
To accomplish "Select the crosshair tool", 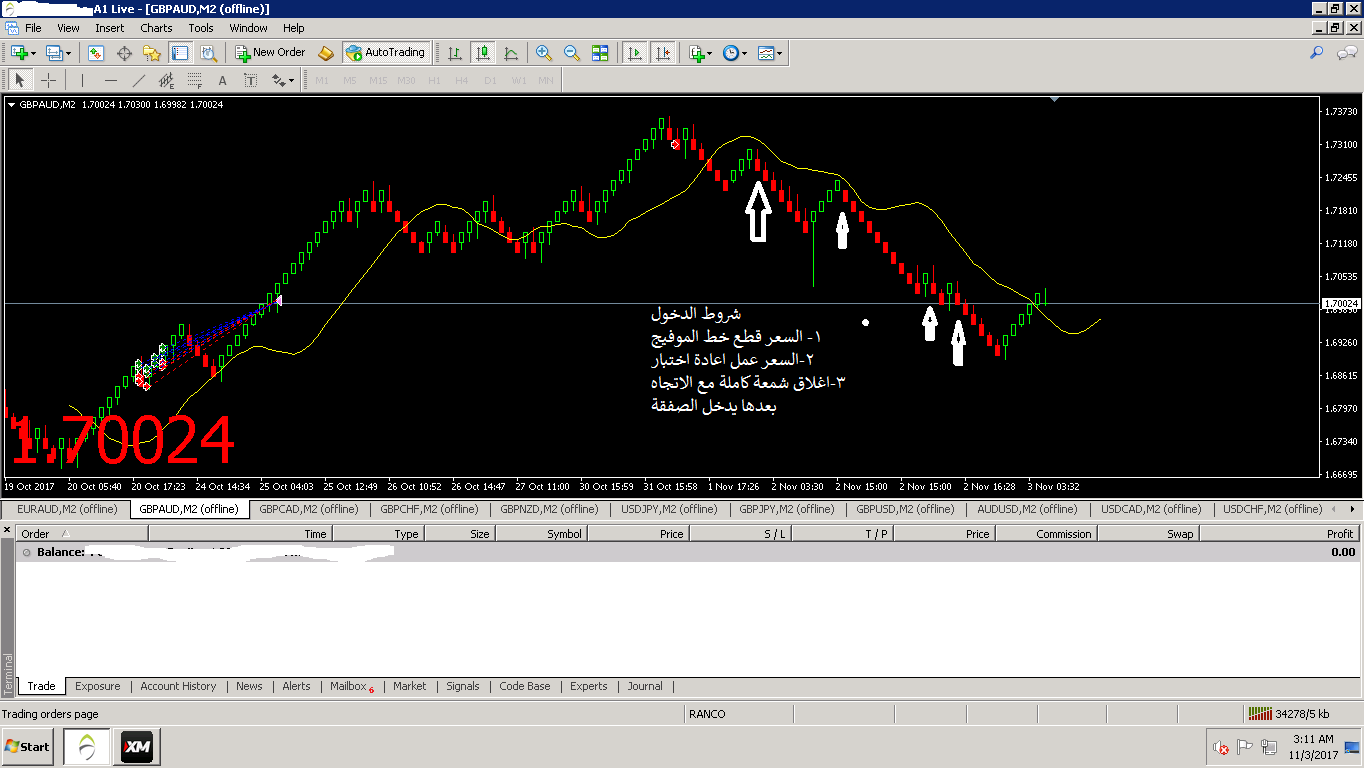I will [x=48, y=80].
